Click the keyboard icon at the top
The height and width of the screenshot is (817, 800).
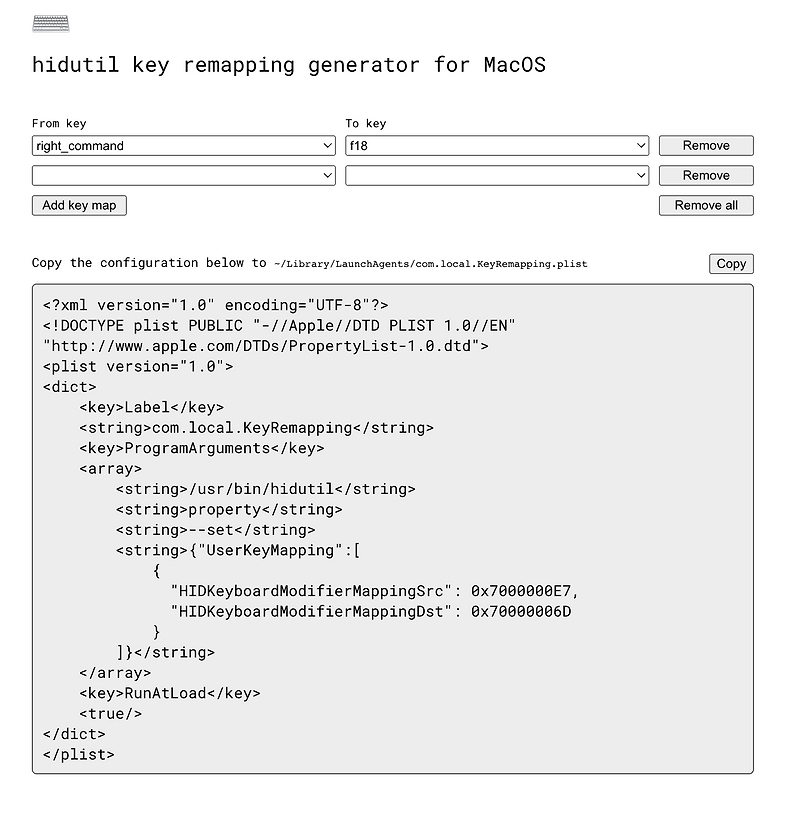(x=50, y=23)
